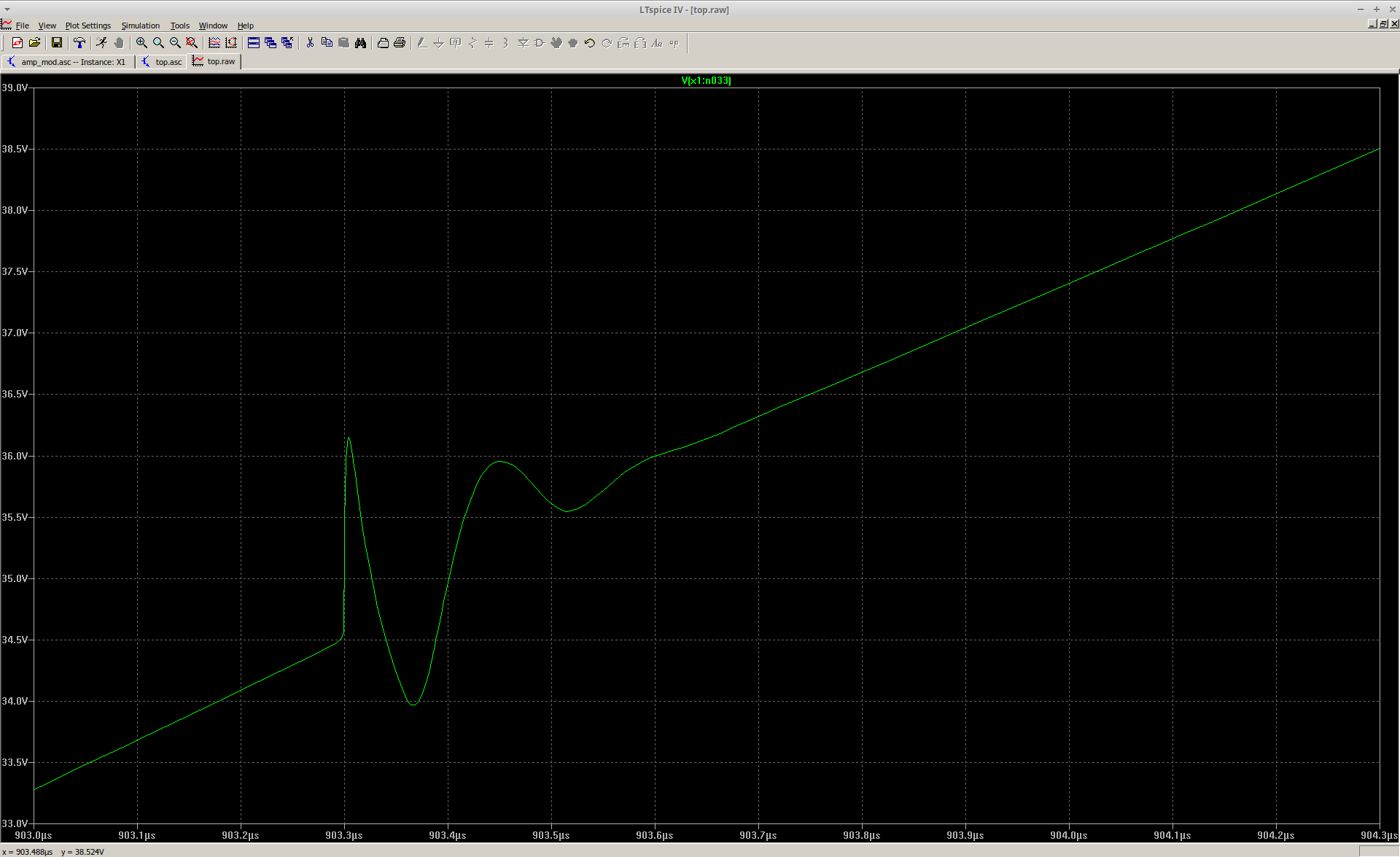Screen dimensions: 1400x857
Task: Select the Capacitor component tool
Action: 489,43
